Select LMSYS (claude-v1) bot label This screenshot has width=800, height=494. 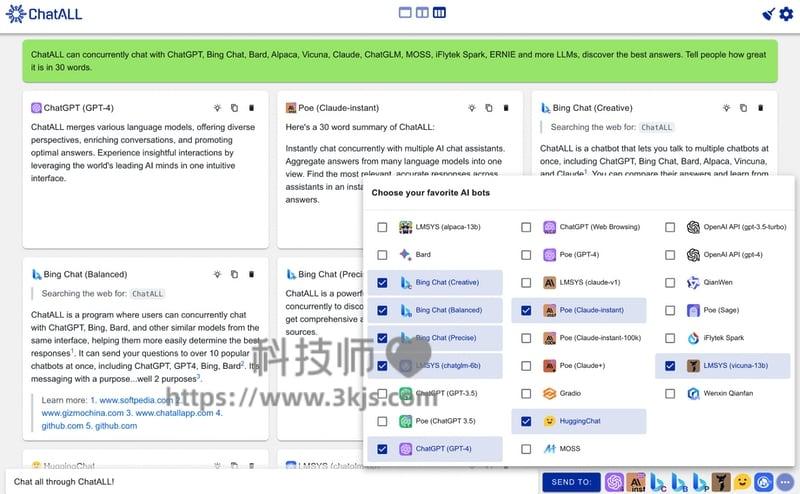pos(590,282)
